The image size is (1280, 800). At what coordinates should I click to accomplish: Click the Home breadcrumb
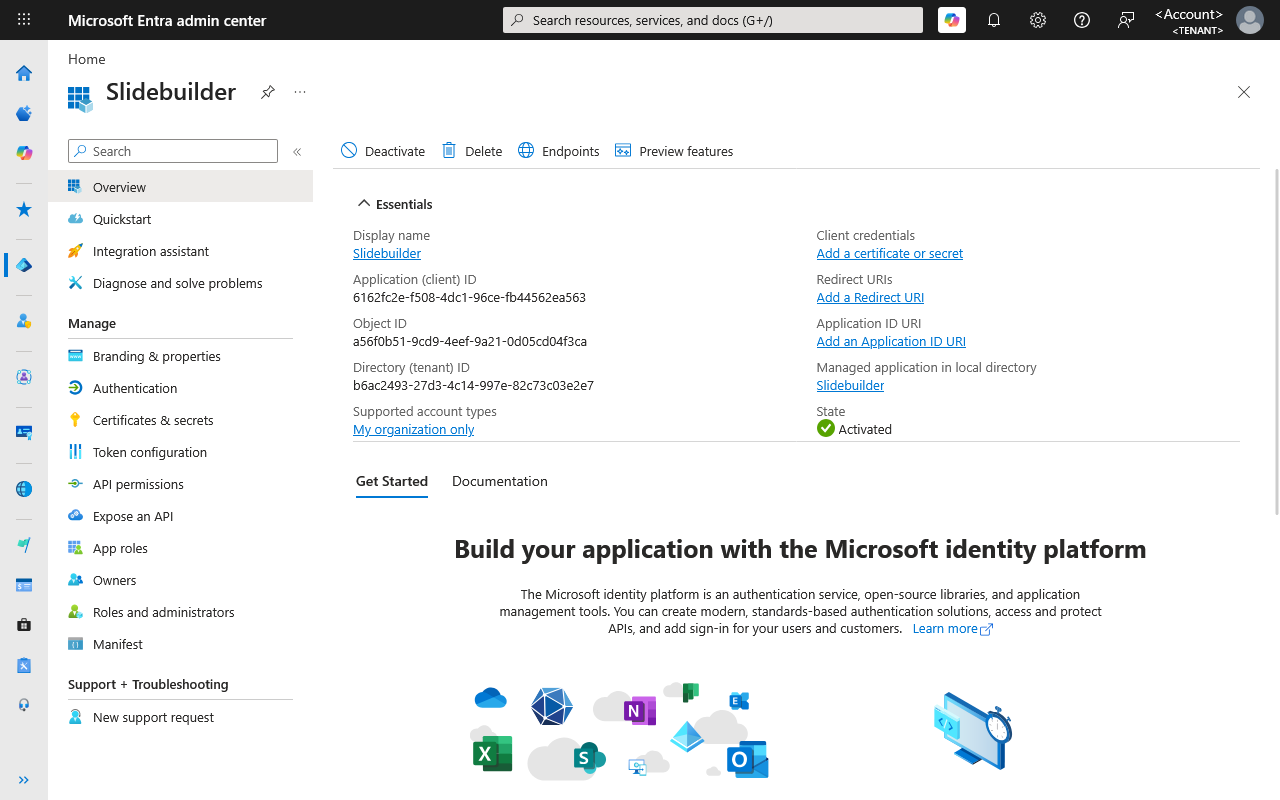click(x=87, y=59)
